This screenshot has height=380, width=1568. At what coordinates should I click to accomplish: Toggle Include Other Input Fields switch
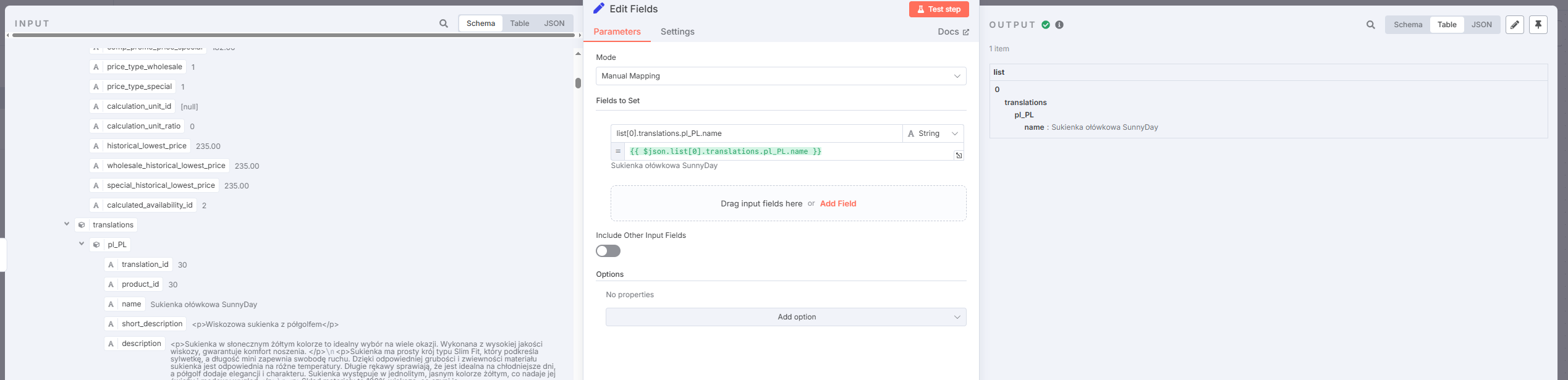click(x=608, y=251)
